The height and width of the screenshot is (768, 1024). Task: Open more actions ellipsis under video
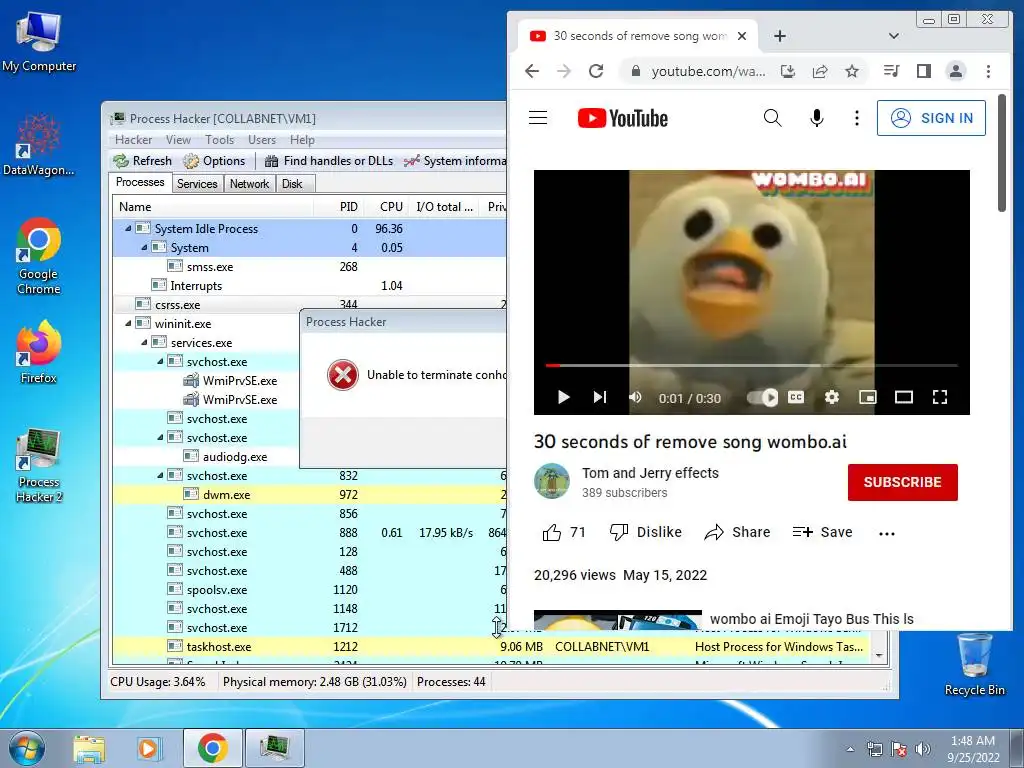886,534
